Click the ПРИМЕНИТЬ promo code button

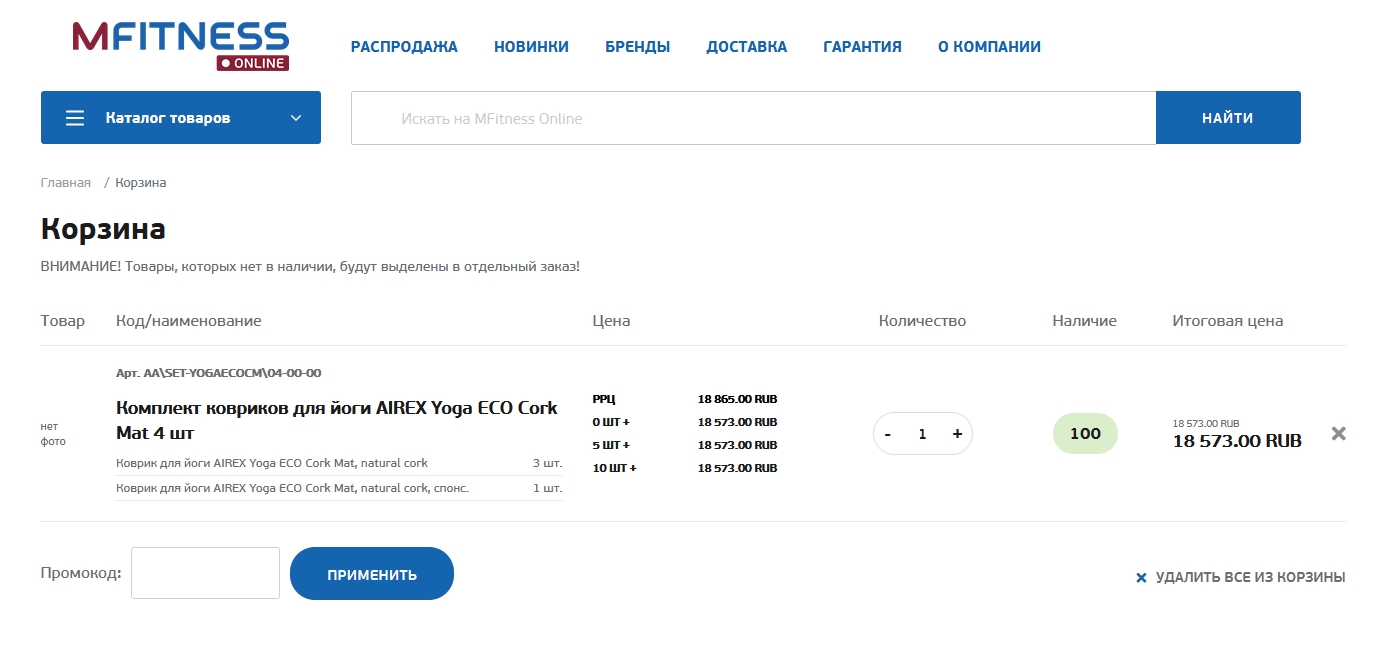click(372, 574)
